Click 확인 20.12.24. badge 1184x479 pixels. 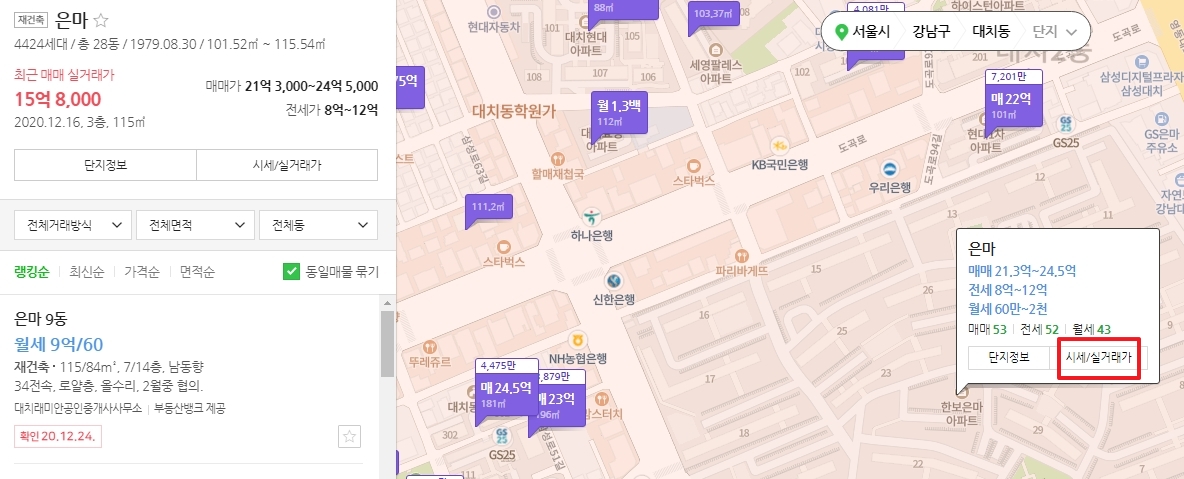[x=58, y=437]
